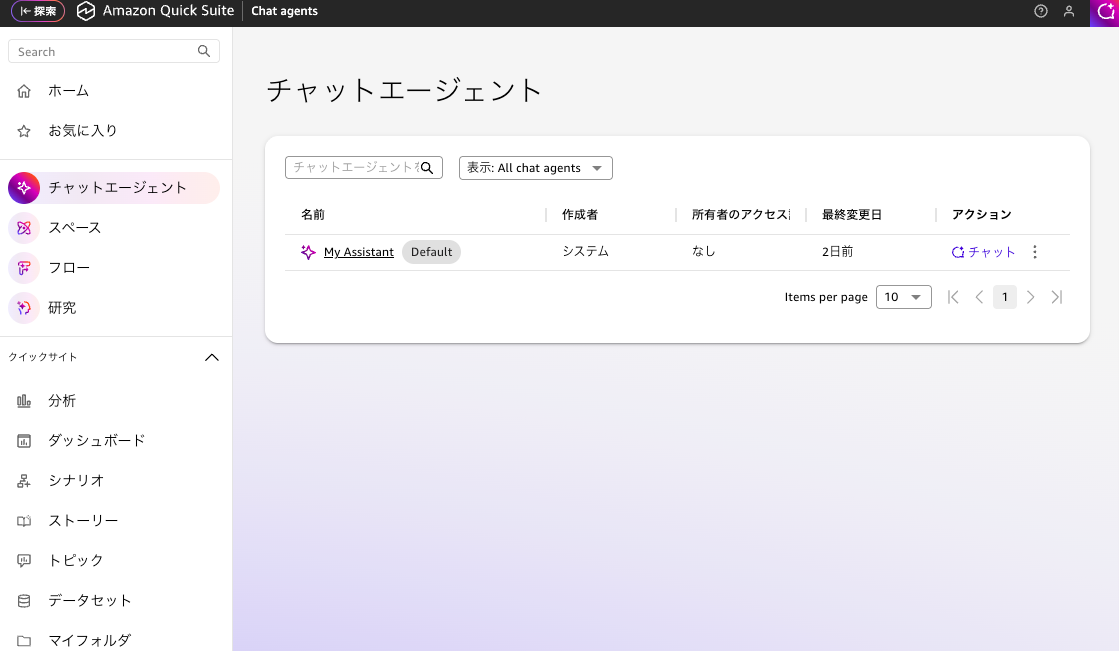The width and height of the screenshot is (1119, 651).
Task: Open the purple chat assistant icon in top corner
Action: (x=1105, y=12)
